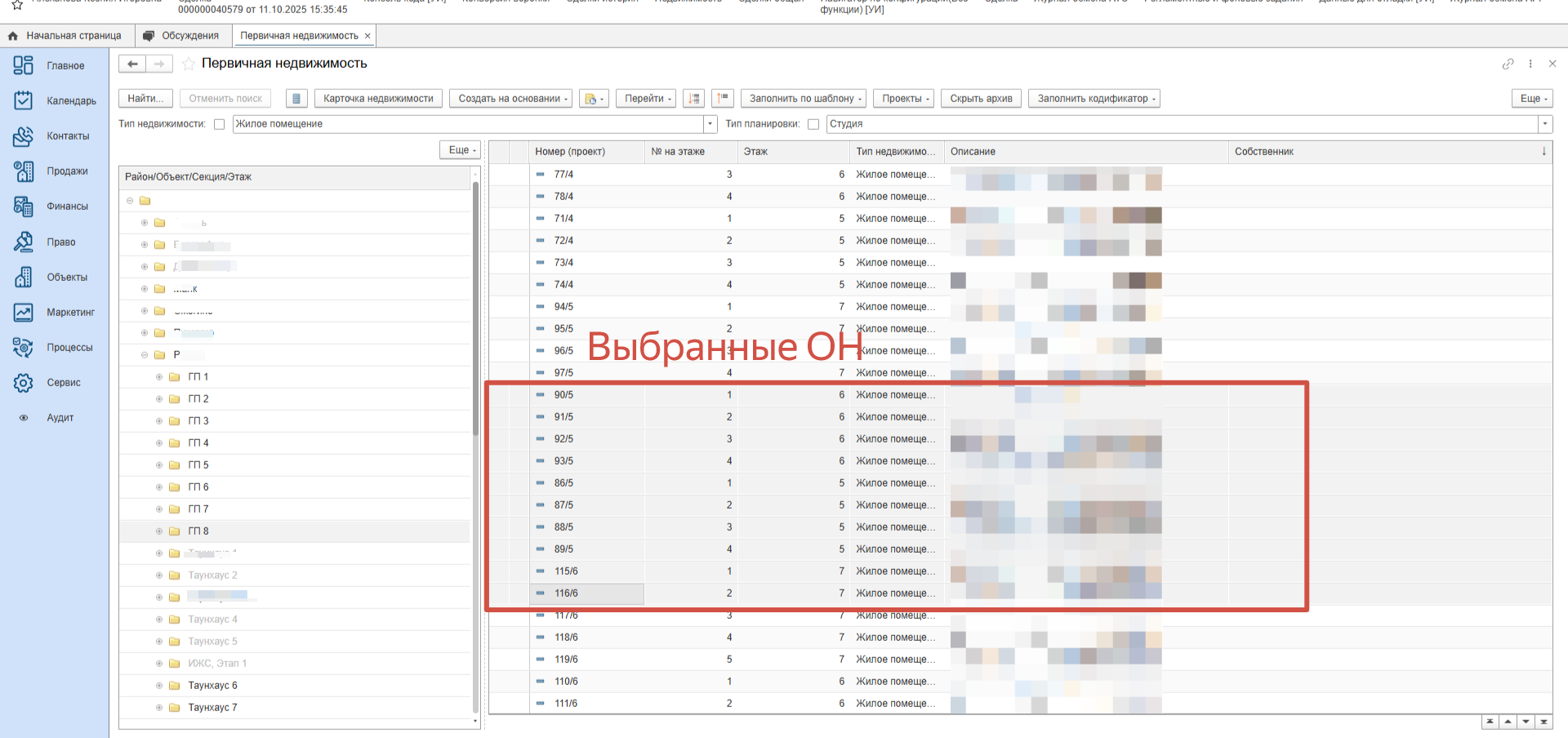Viewport: 1568px width, 738px height.
Task: Click the back navigation arrow button
Action: (x=132, y=64)
